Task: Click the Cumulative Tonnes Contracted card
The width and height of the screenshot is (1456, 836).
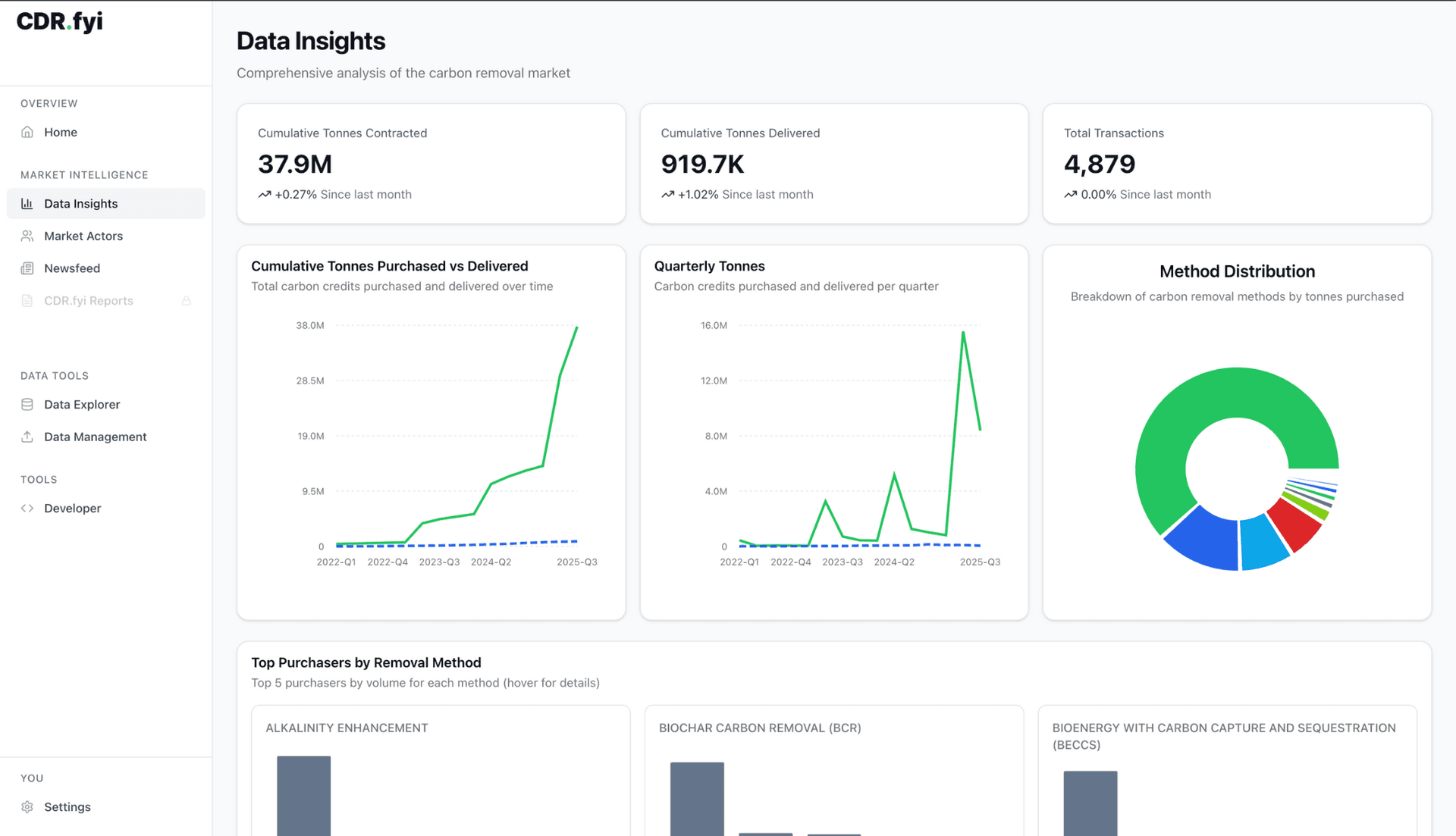Action: pos(431,164)
